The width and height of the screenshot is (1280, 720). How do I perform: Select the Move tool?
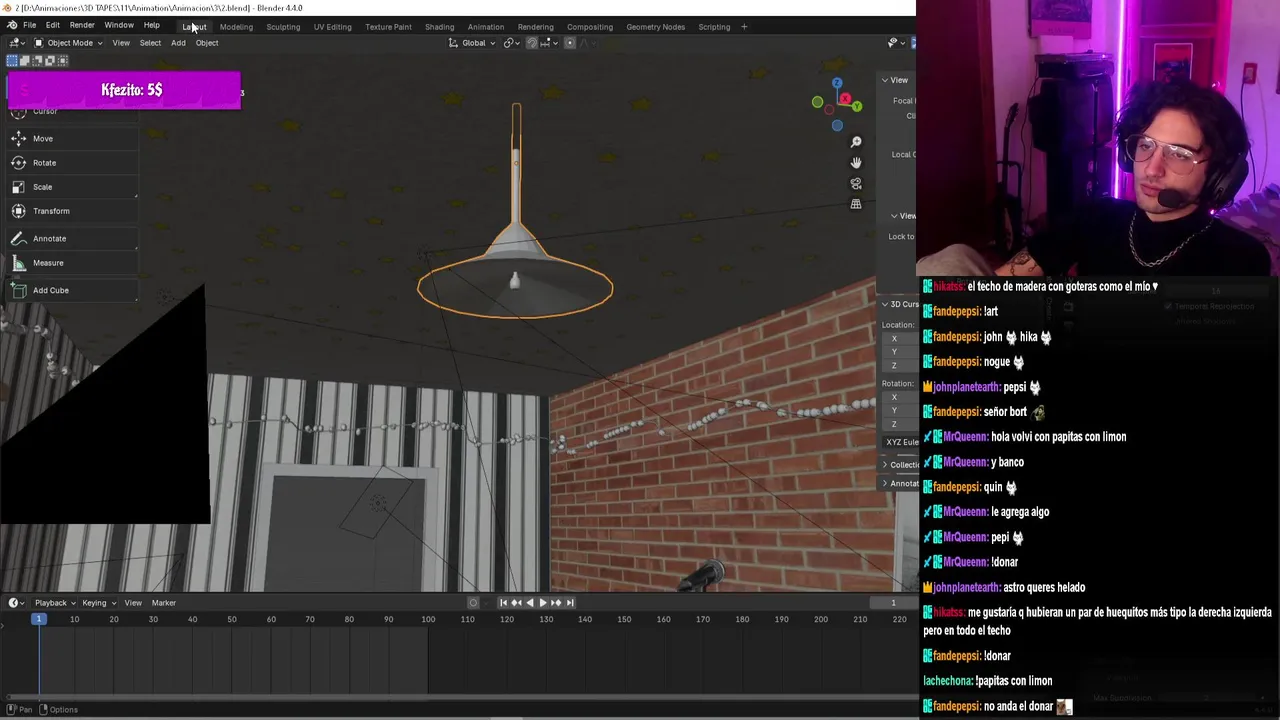(70, 139)
